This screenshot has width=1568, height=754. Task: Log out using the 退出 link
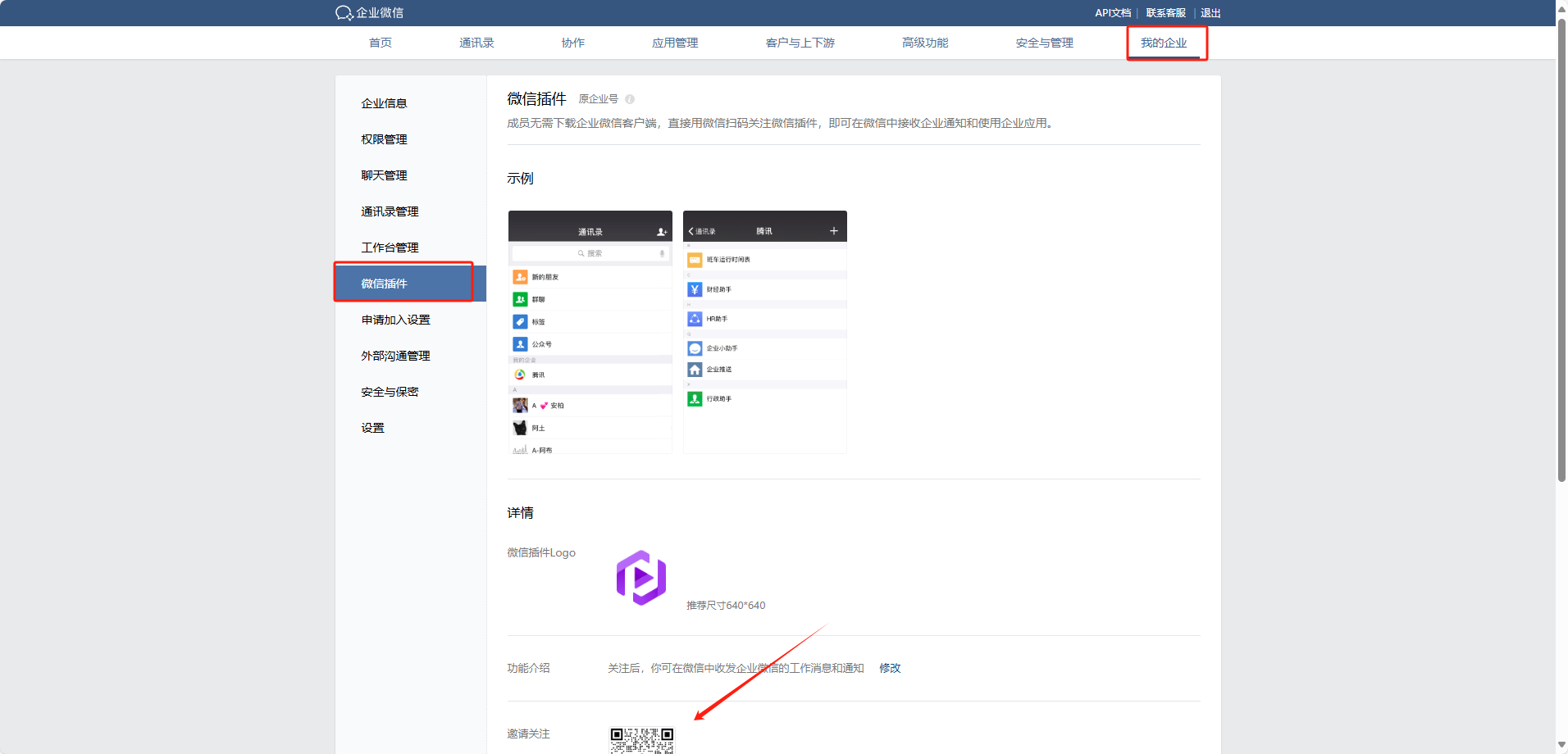(1210, 13)
